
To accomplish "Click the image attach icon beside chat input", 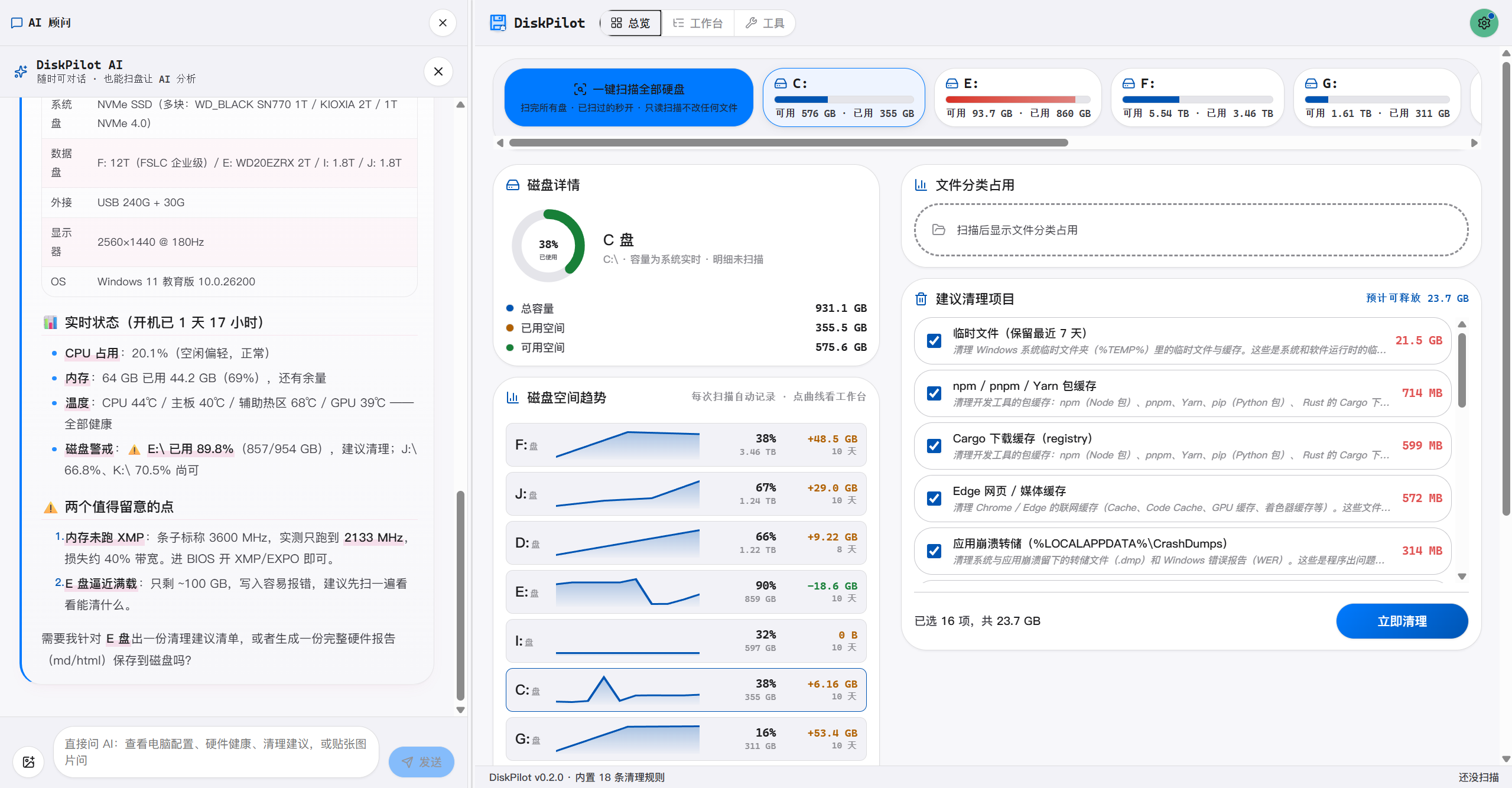I will coord(28,761).
